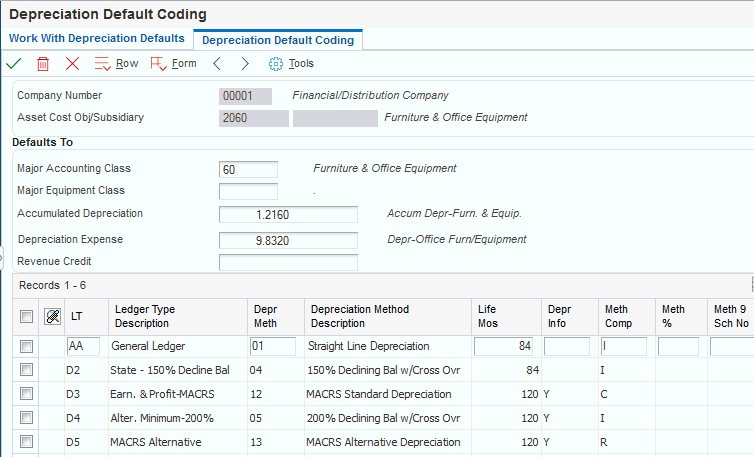Viewport: 754px width, 457px height.
Task: Check the select-all checkbox in grid header
Action: pos(27,317)
